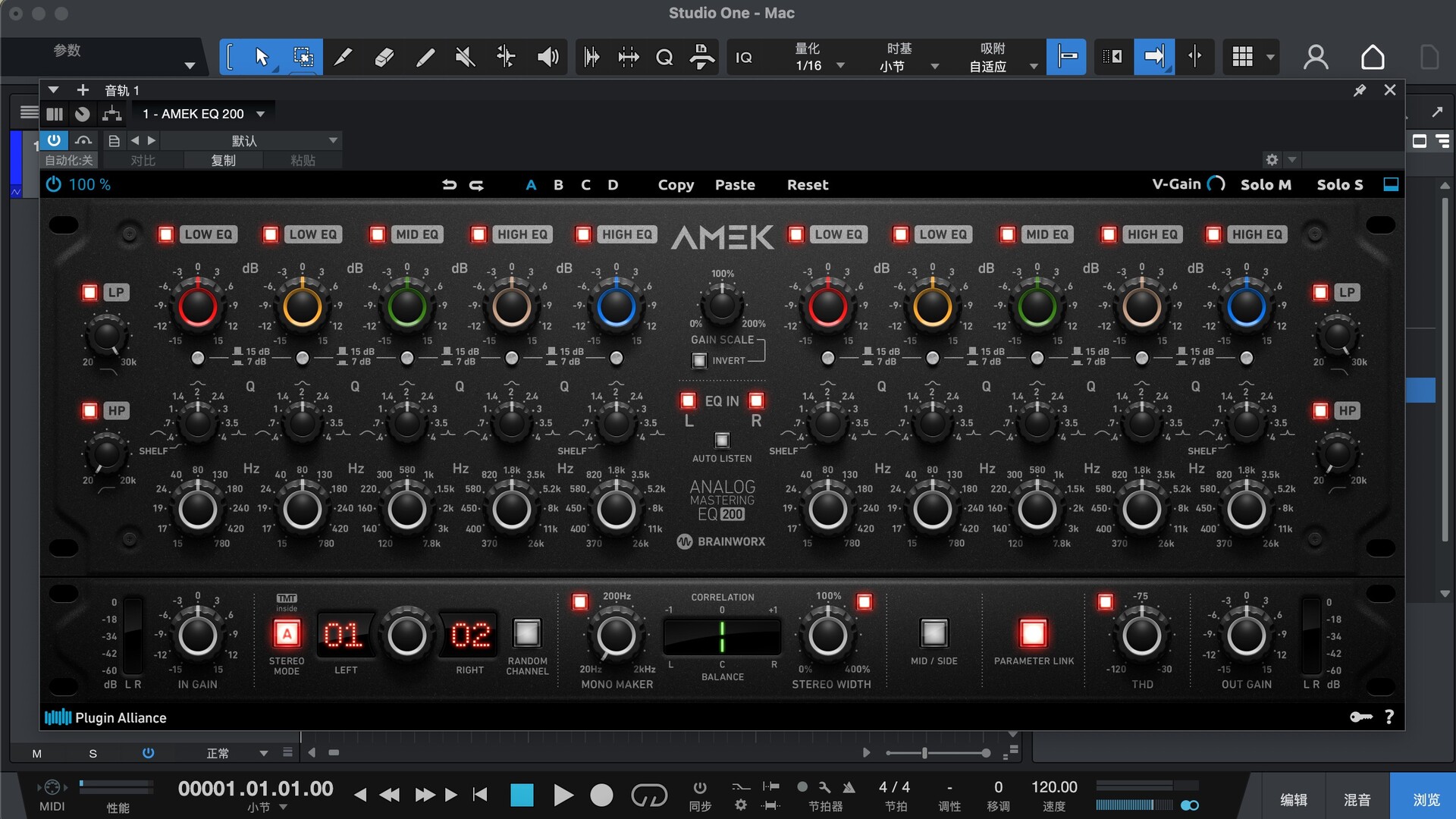Toggle the STEREO WIDTH enable button
This screenshot has width=1456, height=819.
[x=864, y=601]
